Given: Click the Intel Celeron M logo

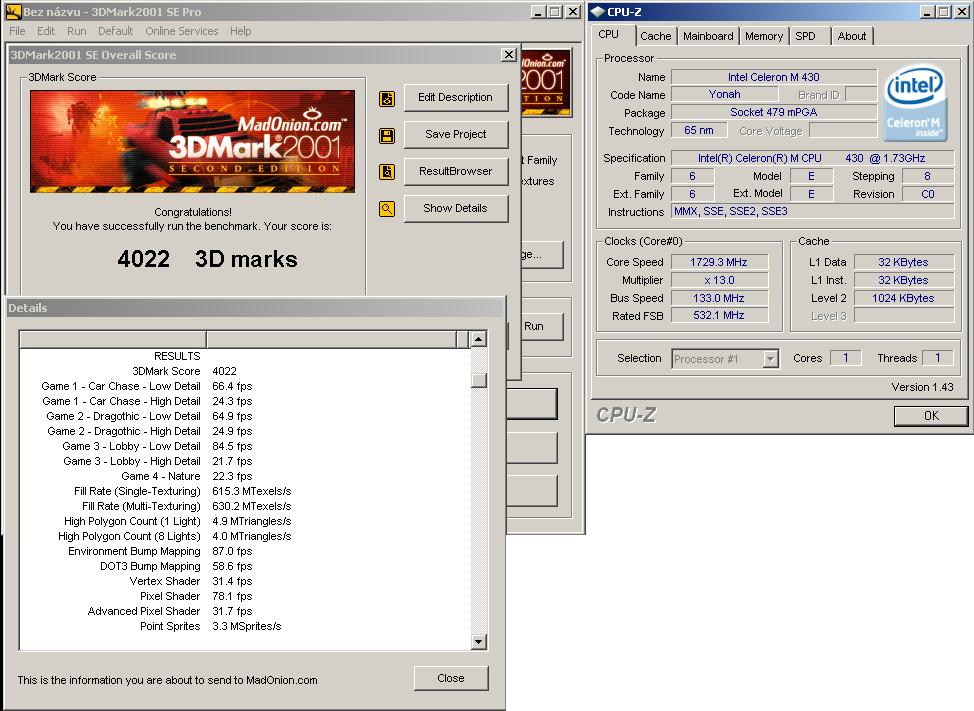Looking at the screenshot, I should [x=914, y=102].
